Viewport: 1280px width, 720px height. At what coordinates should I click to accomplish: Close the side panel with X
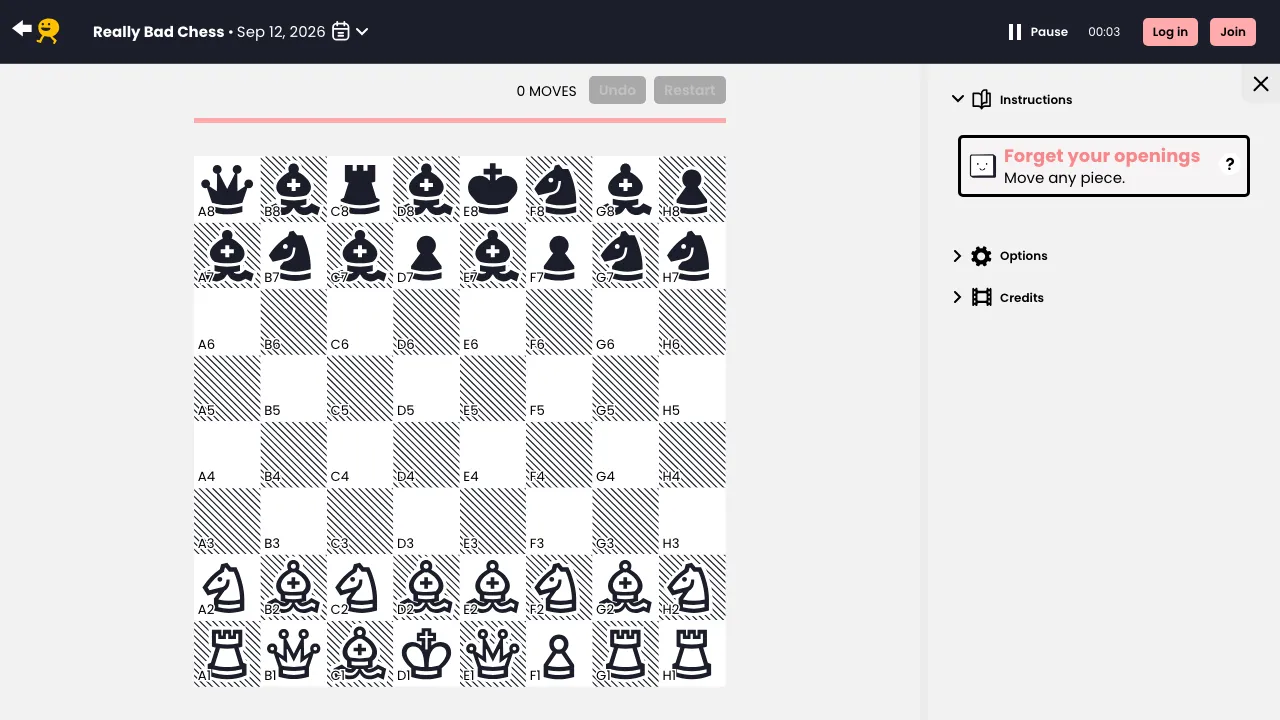[x=1261, y=84]
